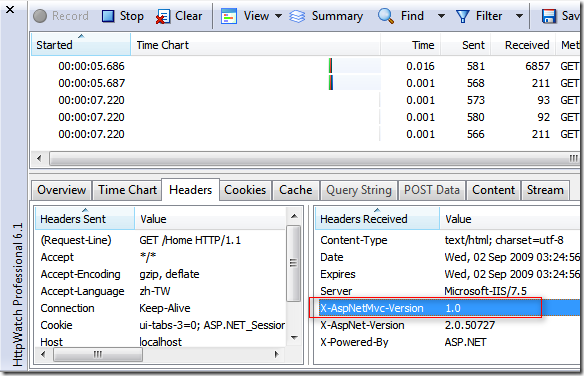Click the Headers Sent scroll up arrow
Screen dimensions: 584x376
(294, 216)
